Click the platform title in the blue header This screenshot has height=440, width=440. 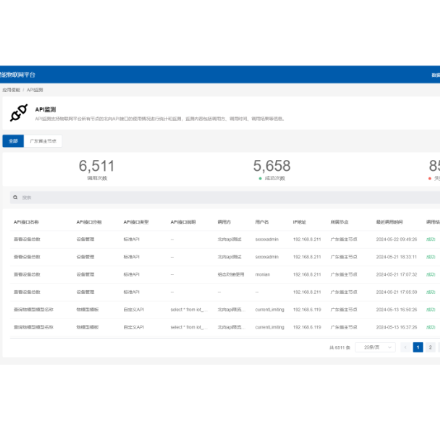(x=17, y=75)
